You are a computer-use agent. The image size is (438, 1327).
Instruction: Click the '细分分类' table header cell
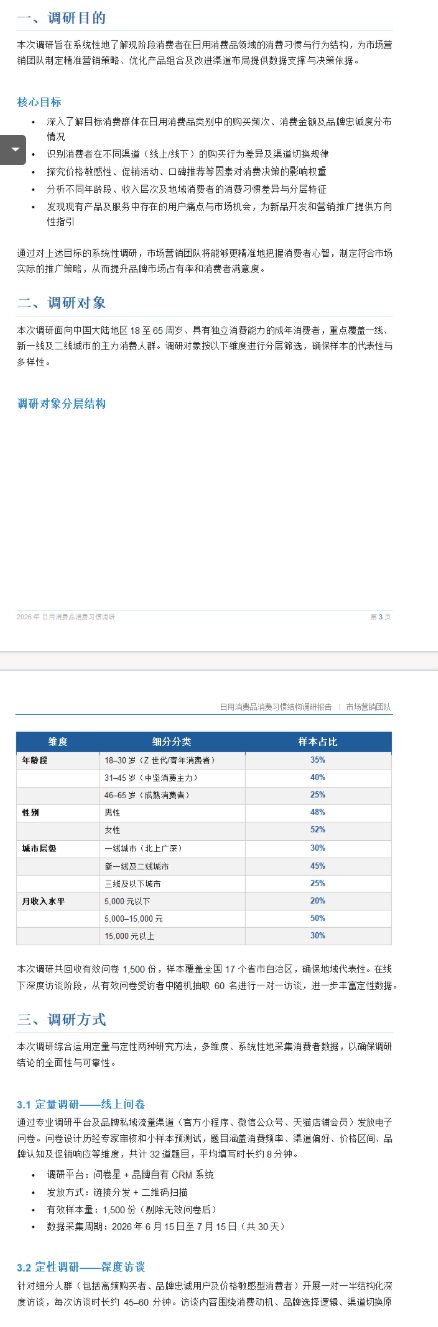(x=172, y=742)
